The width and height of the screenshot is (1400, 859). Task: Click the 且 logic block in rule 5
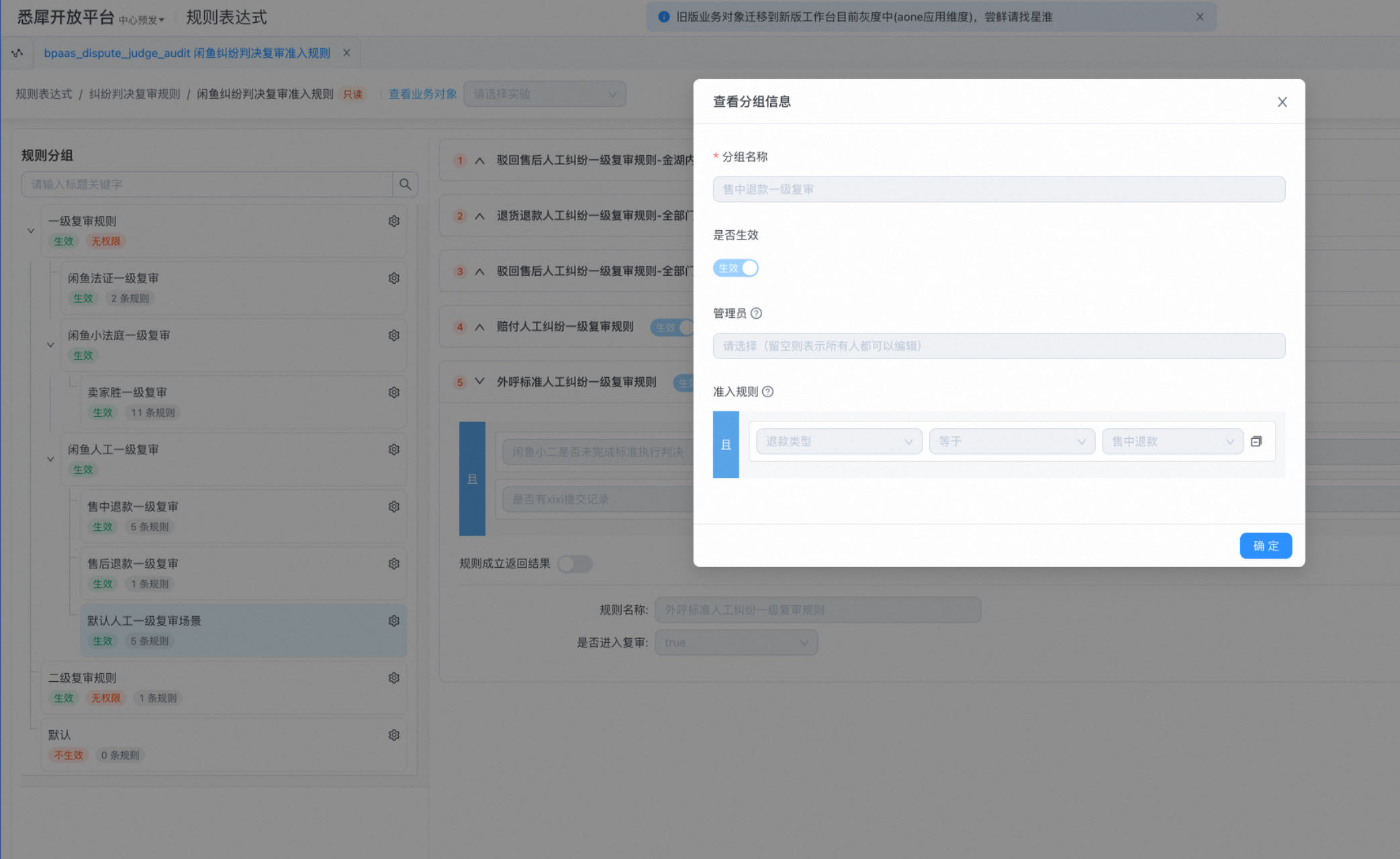[x=472, y=478]
